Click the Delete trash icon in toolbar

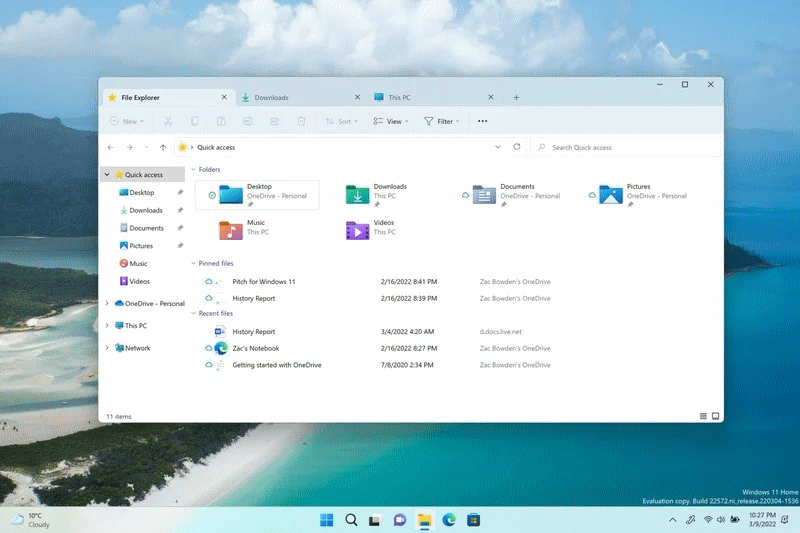pos(301,121)
